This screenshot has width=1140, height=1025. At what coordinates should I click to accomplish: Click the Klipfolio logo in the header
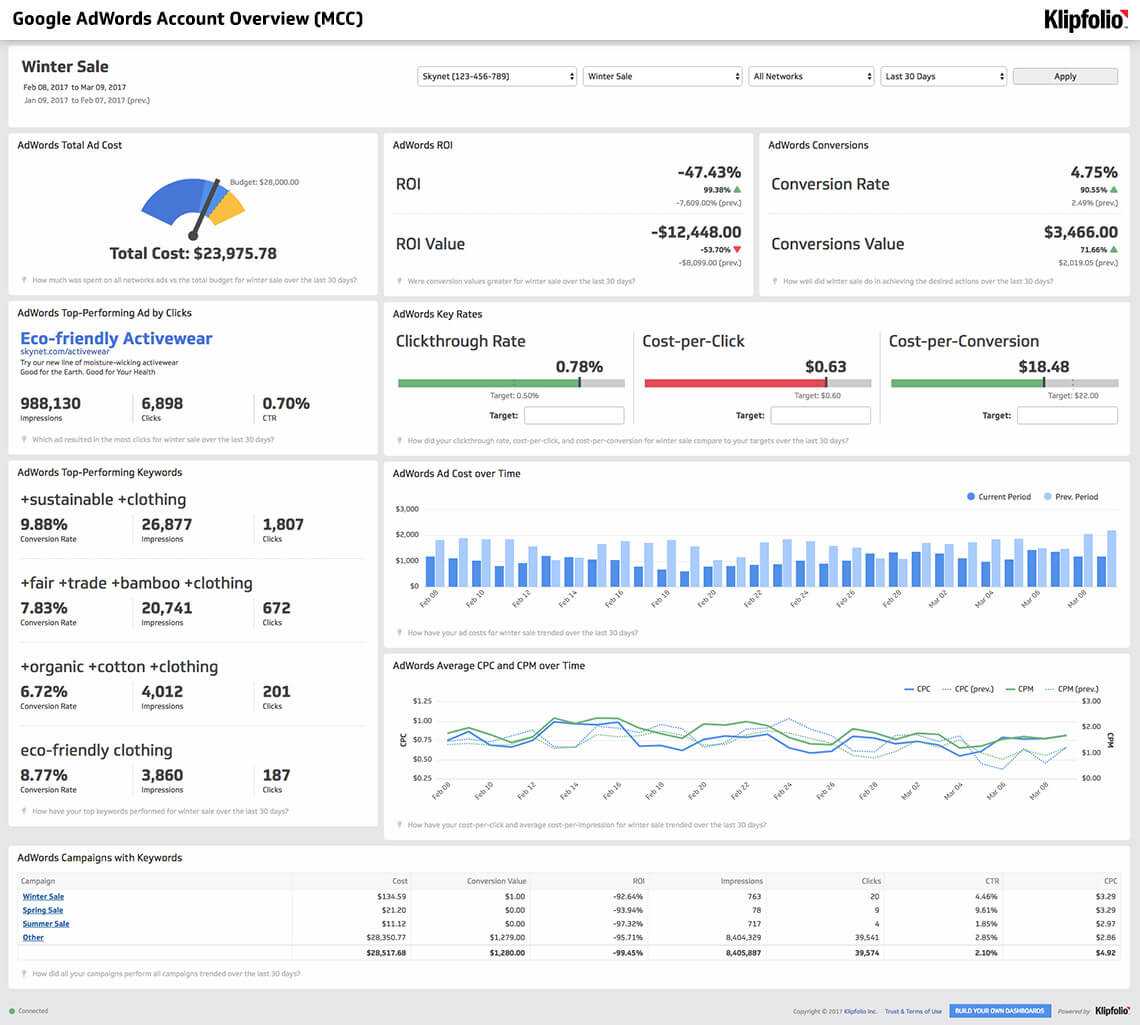point(1085,20)
